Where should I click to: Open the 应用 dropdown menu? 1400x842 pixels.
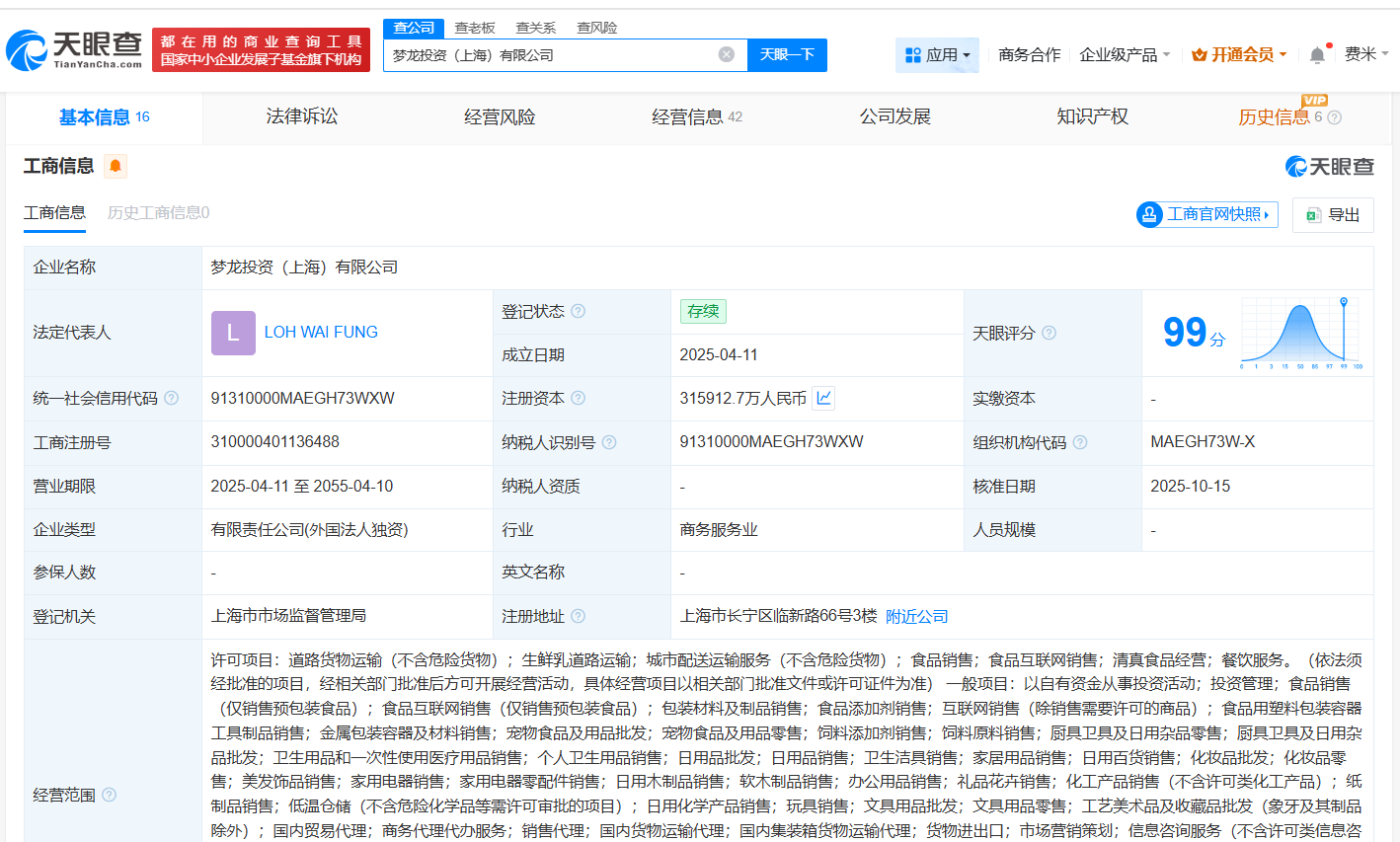click(936, 54)
